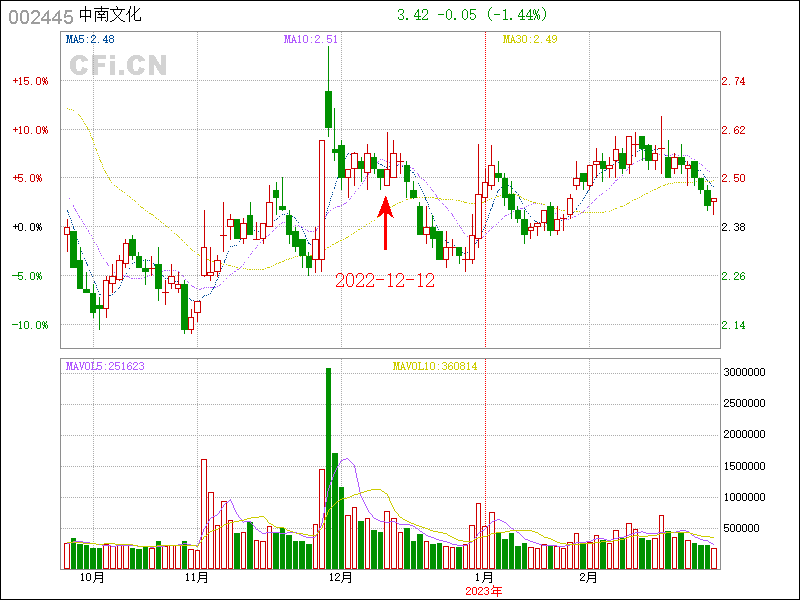This screenshot has width=800, height=600.
Task: Jump to the 11月 time axis label
Action: [x=197, y=577]
